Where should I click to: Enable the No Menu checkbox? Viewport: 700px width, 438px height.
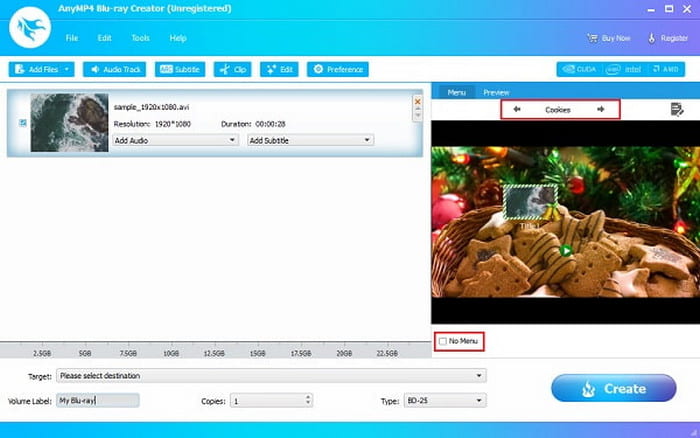tap(443, 342)
